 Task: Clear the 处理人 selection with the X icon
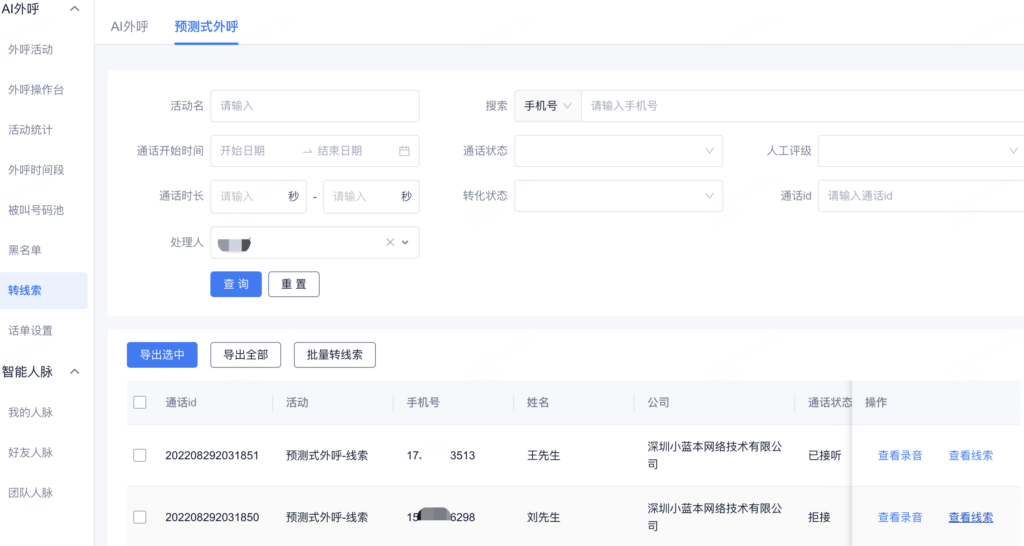[390, 243]
